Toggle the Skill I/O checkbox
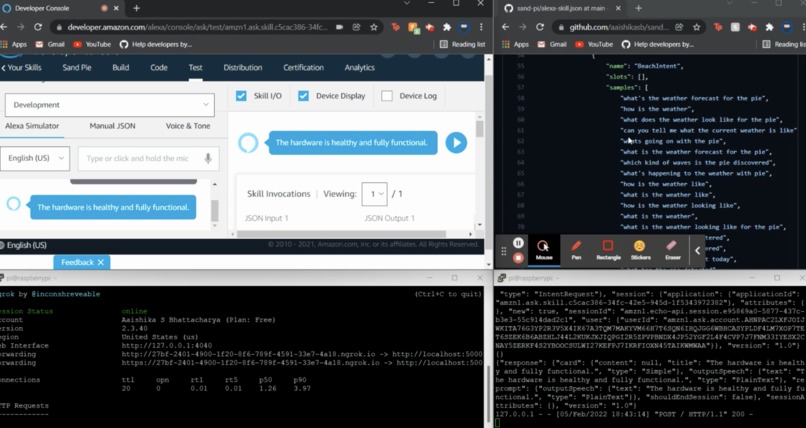The height and width of the screenshot is (428, 806). 241,96
